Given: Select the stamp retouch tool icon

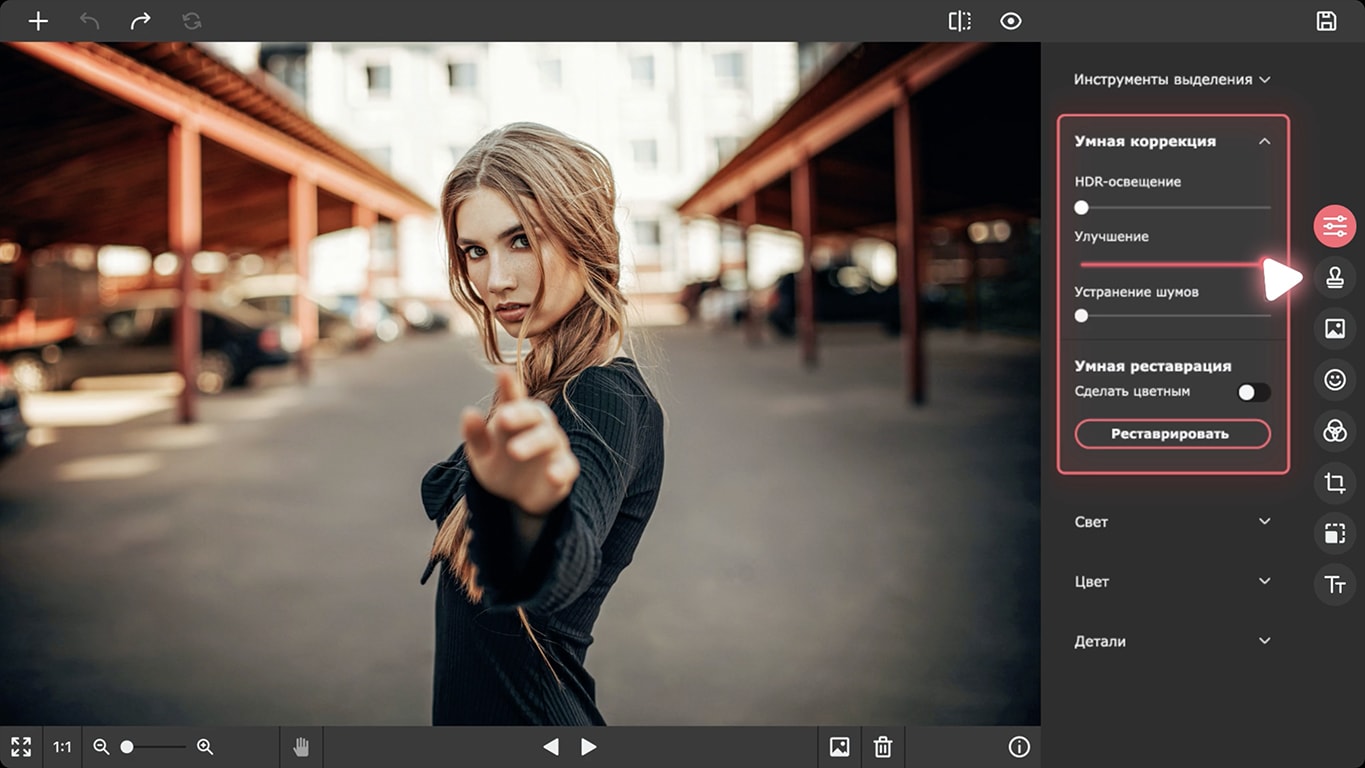Looking at the screenshot, I should point(1335,279).
